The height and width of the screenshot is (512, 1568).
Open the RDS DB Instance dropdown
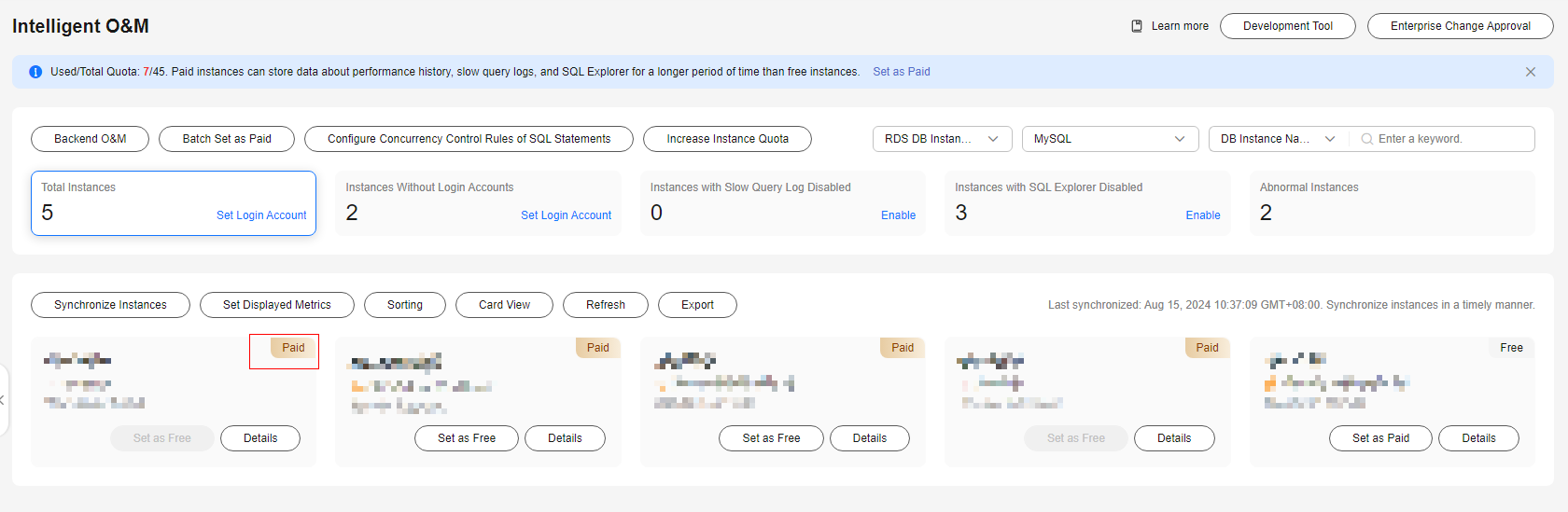pyautogui.click(x=942, y=139)
